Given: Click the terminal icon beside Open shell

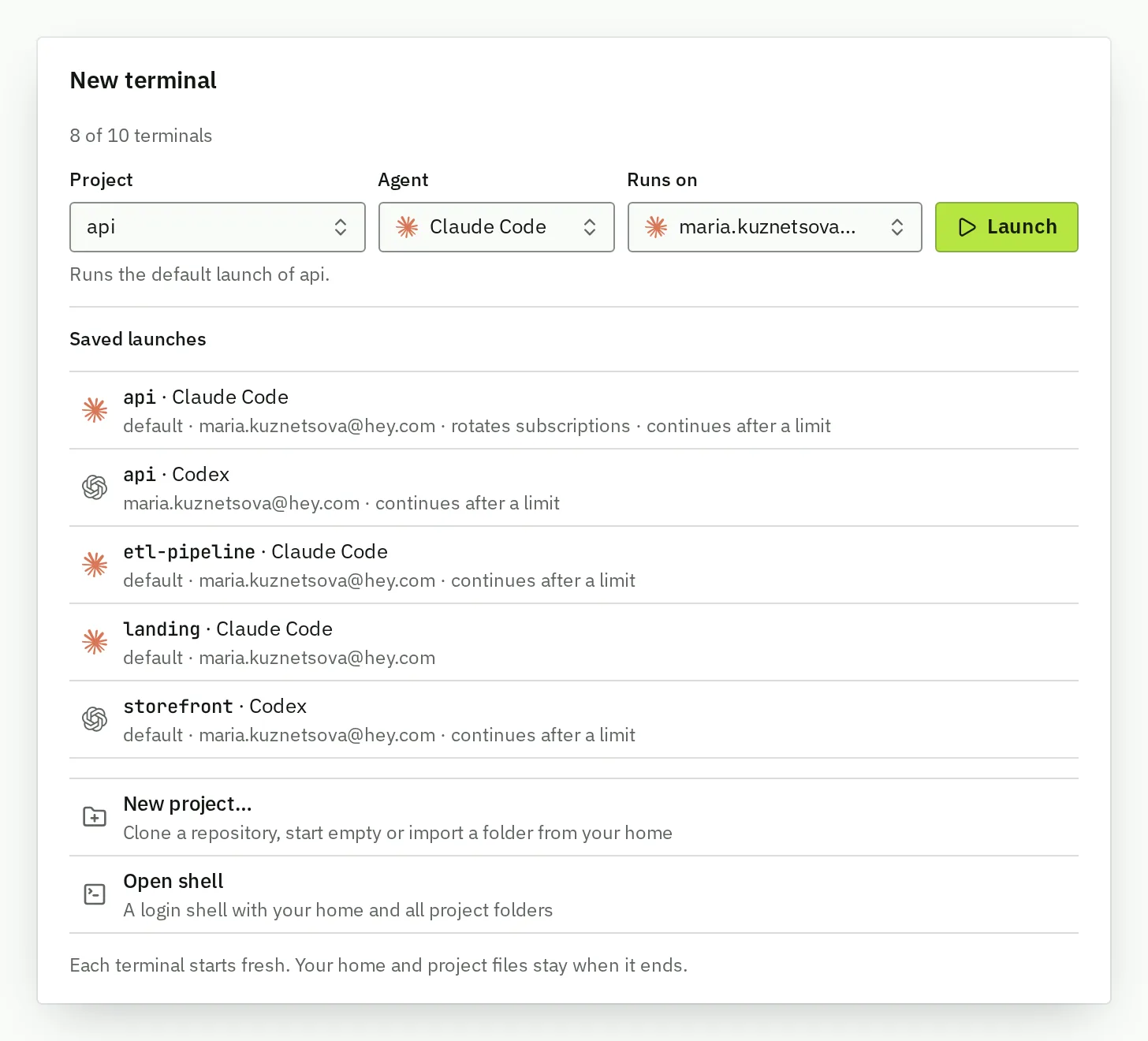Looking at the screenshot, I should pos(95,894).
